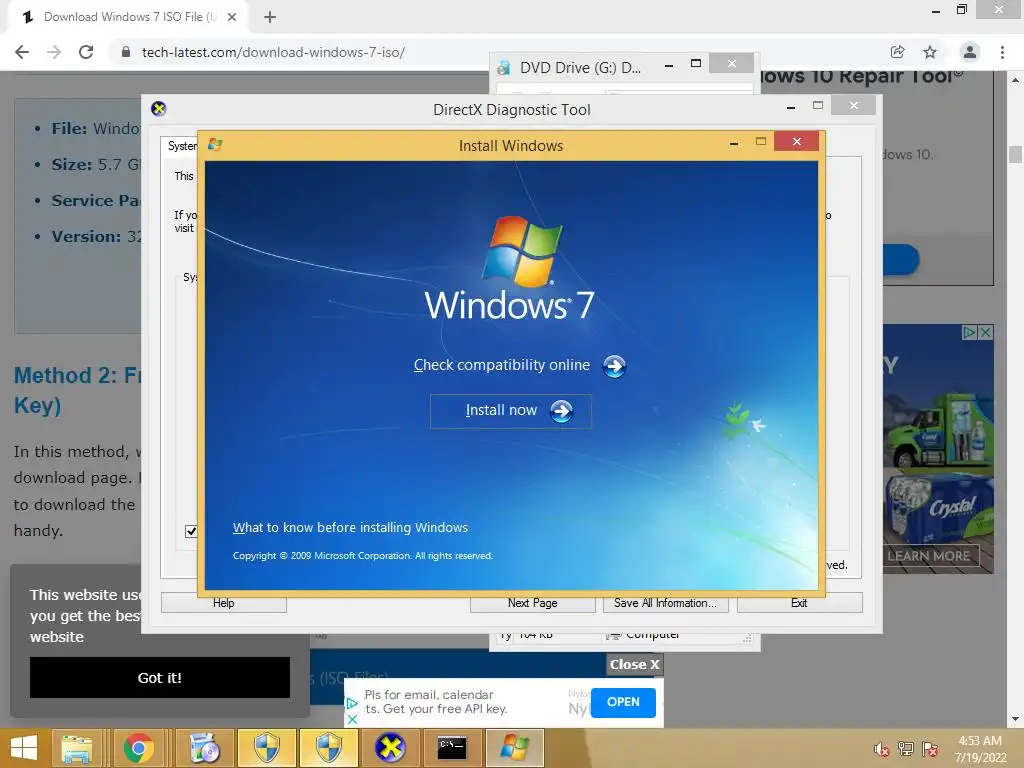The height and width of the screenshot is (768, 1024).
Task: Click the page scrollbar up arrow
Action: pyautogui.click(x=1015, y=80)
